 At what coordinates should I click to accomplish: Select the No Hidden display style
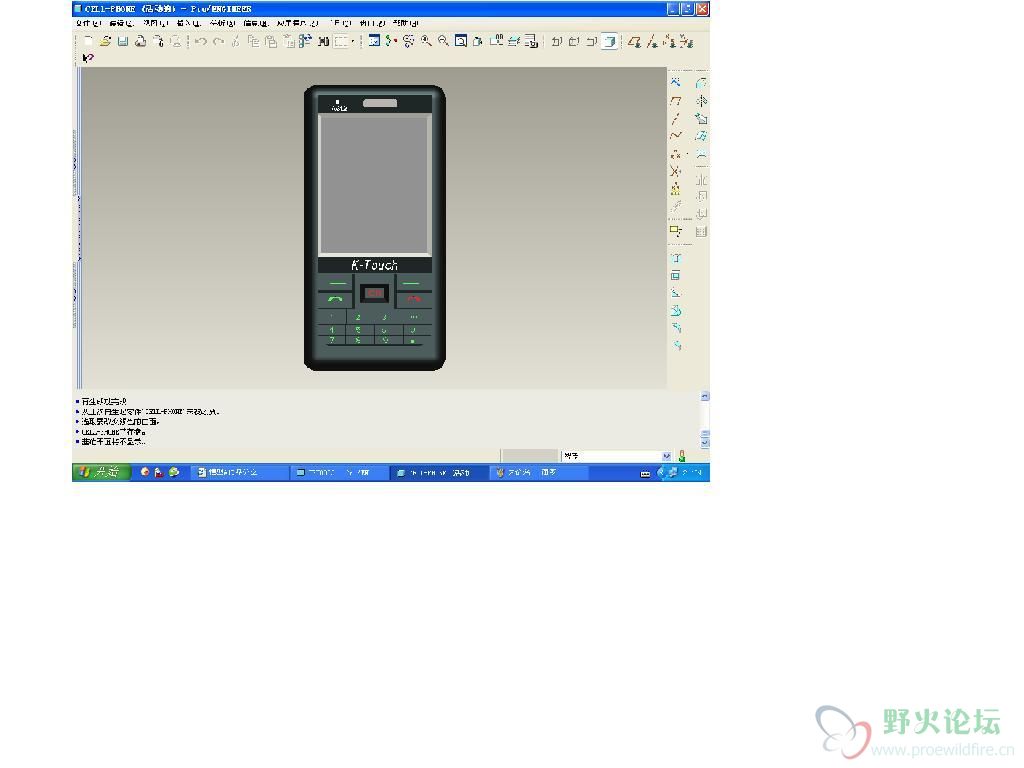point(592,41)
